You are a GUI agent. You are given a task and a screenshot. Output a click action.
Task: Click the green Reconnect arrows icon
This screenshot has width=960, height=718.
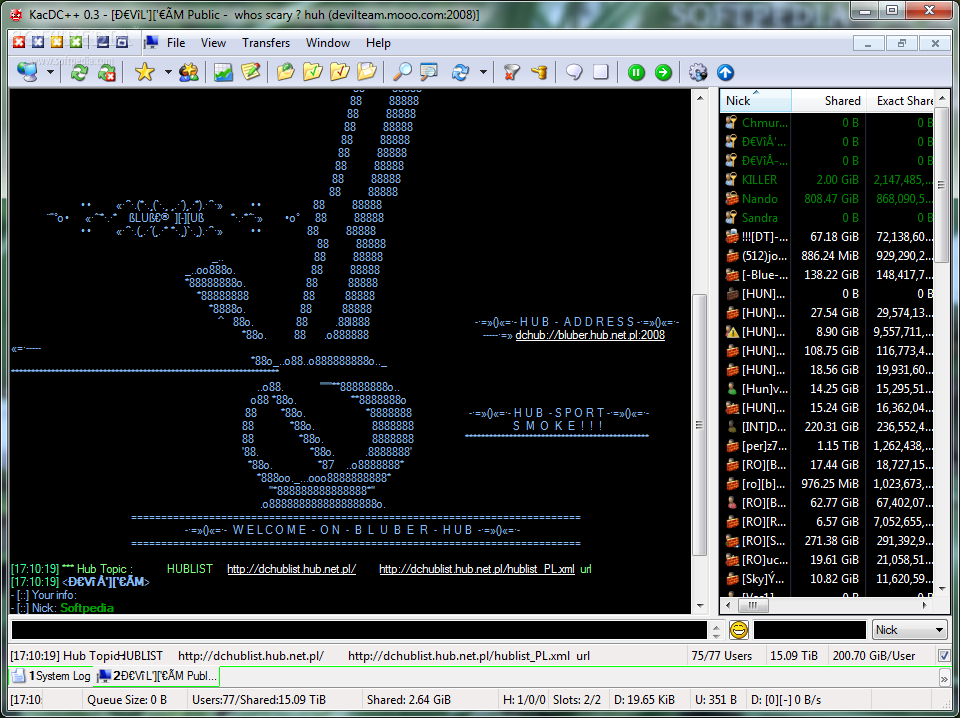[x=79, y=72]
